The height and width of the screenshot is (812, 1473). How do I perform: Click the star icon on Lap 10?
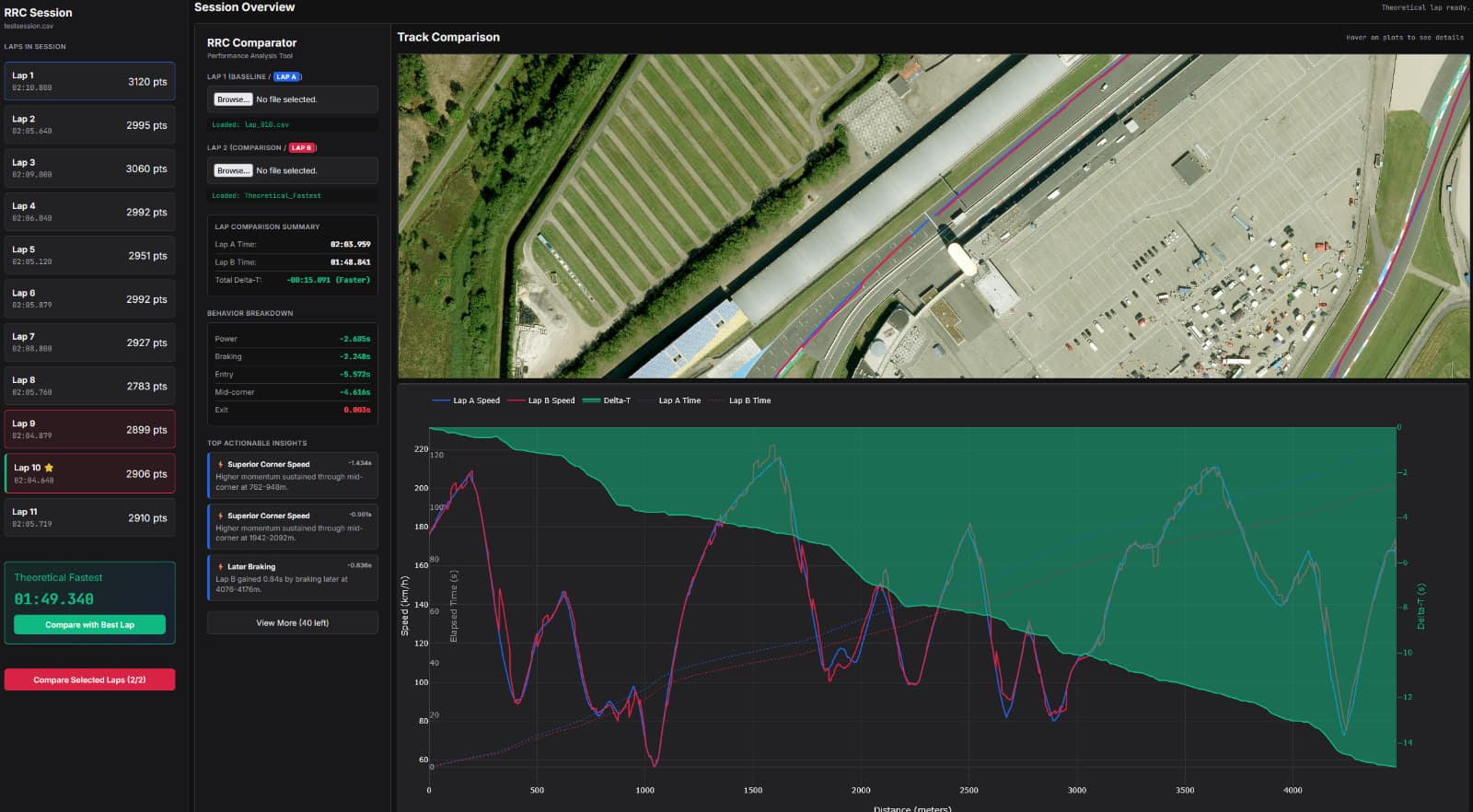point(49,468)
